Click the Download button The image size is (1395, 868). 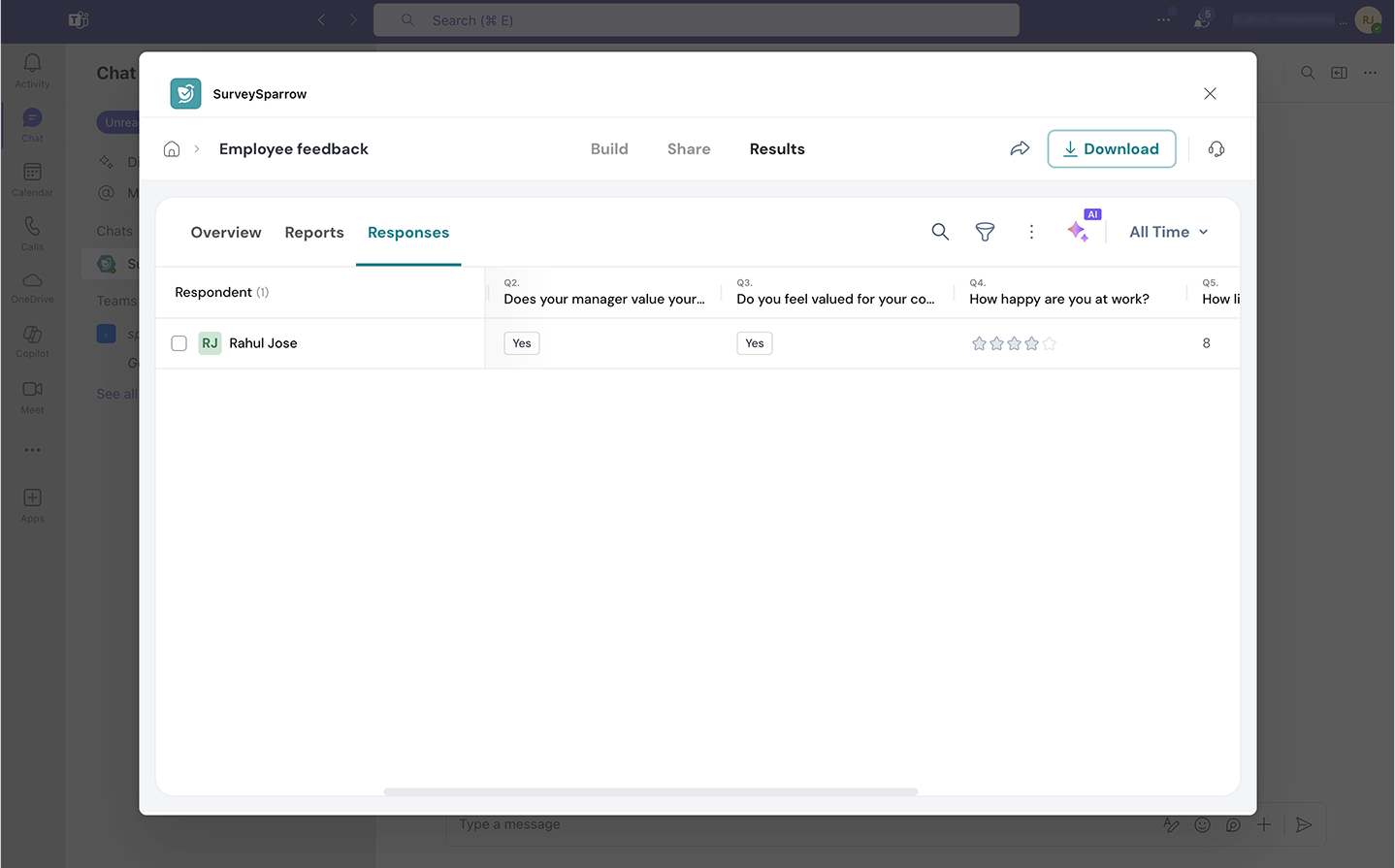(x=1111, y=149)
